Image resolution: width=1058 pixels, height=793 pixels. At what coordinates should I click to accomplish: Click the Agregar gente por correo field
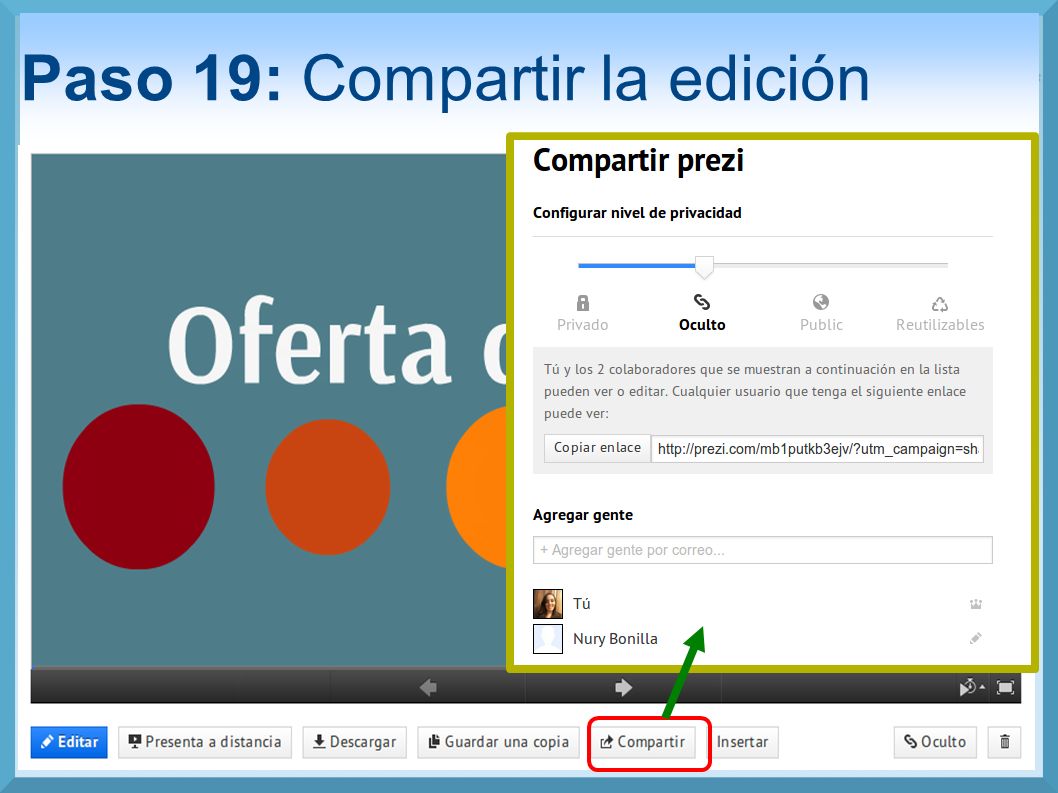click(762, 550)
